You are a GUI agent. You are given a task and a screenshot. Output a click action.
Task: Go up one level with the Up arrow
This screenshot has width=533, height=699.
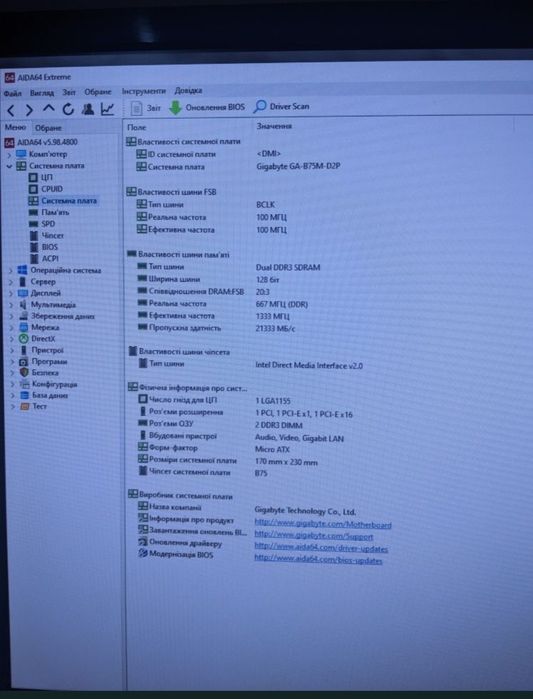[x=49, y=108]
